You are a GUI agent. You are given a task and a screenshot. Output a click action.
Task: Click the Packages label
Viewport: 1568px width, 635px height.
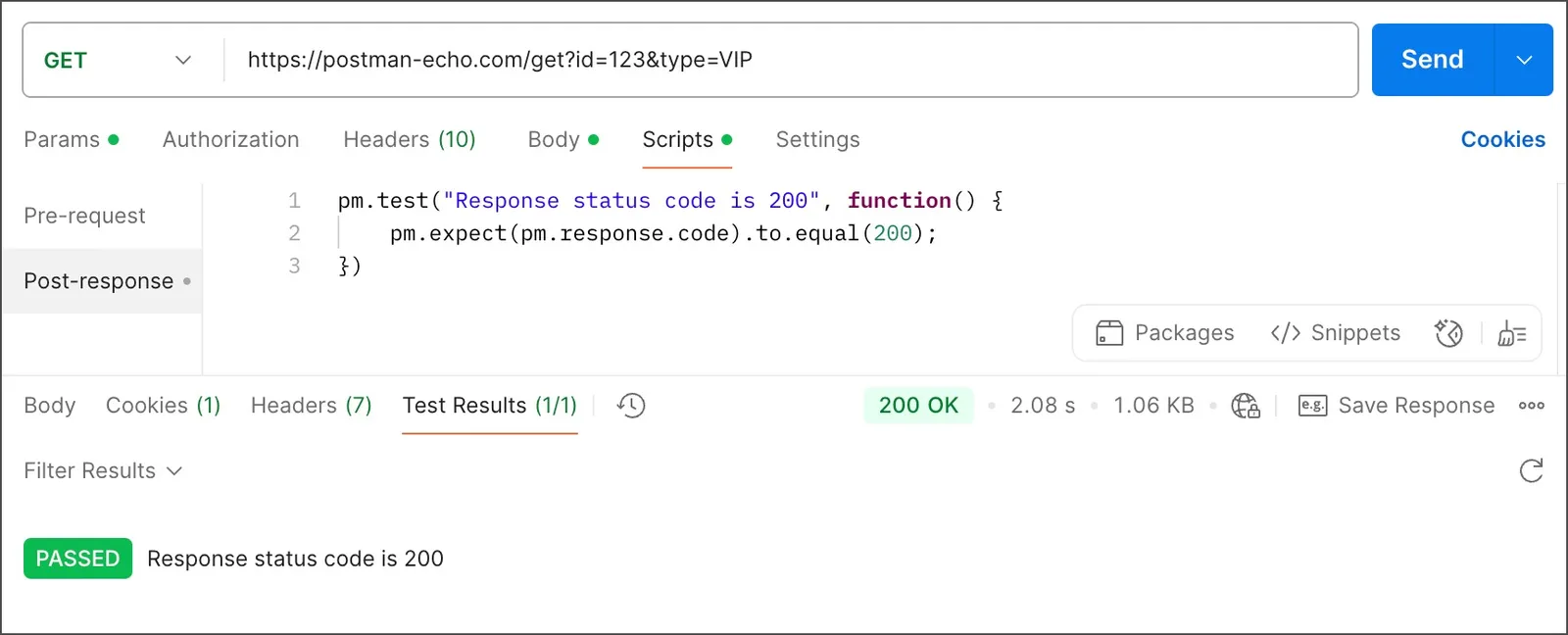1184,333
